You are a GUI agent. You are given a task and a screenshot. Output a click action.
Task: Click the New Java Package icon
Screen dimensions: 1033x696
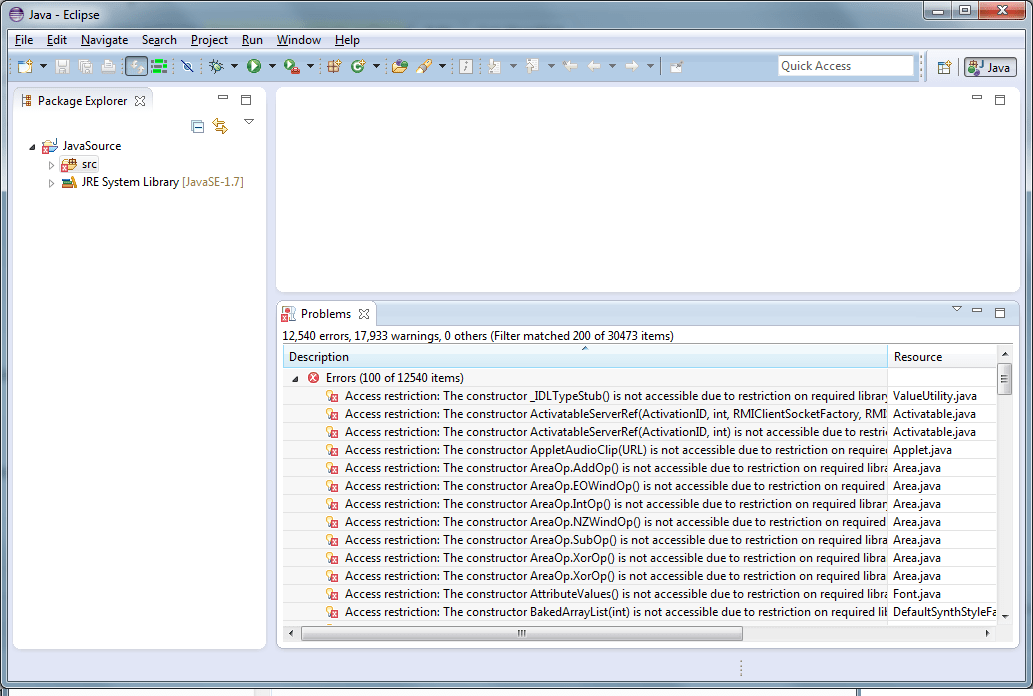click(x=334, y=66)
